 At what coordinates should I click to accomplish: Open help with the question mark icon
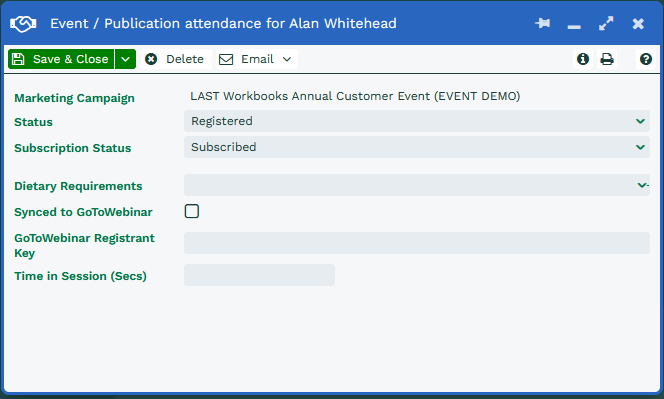click(x=646, y=59)
